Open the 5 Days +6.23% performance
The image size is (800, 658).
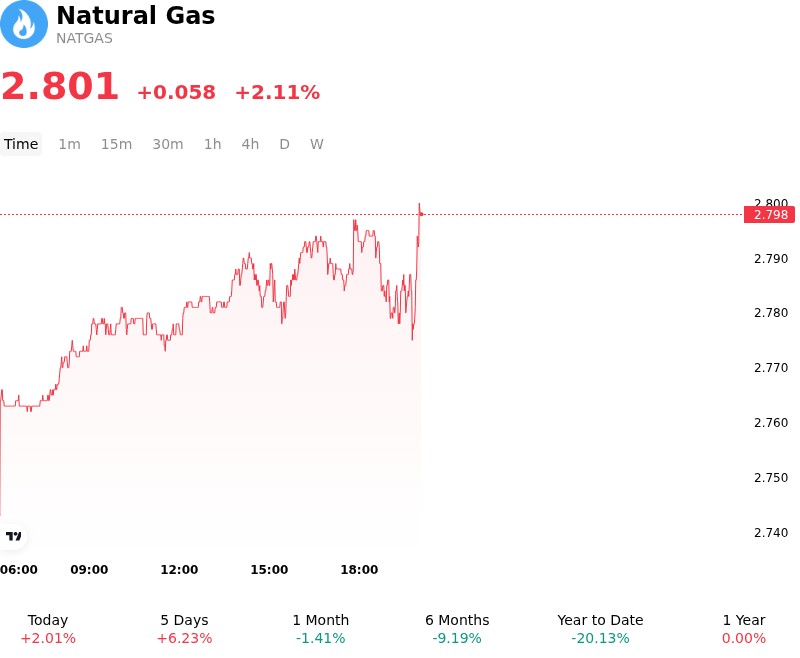point(184,629)
